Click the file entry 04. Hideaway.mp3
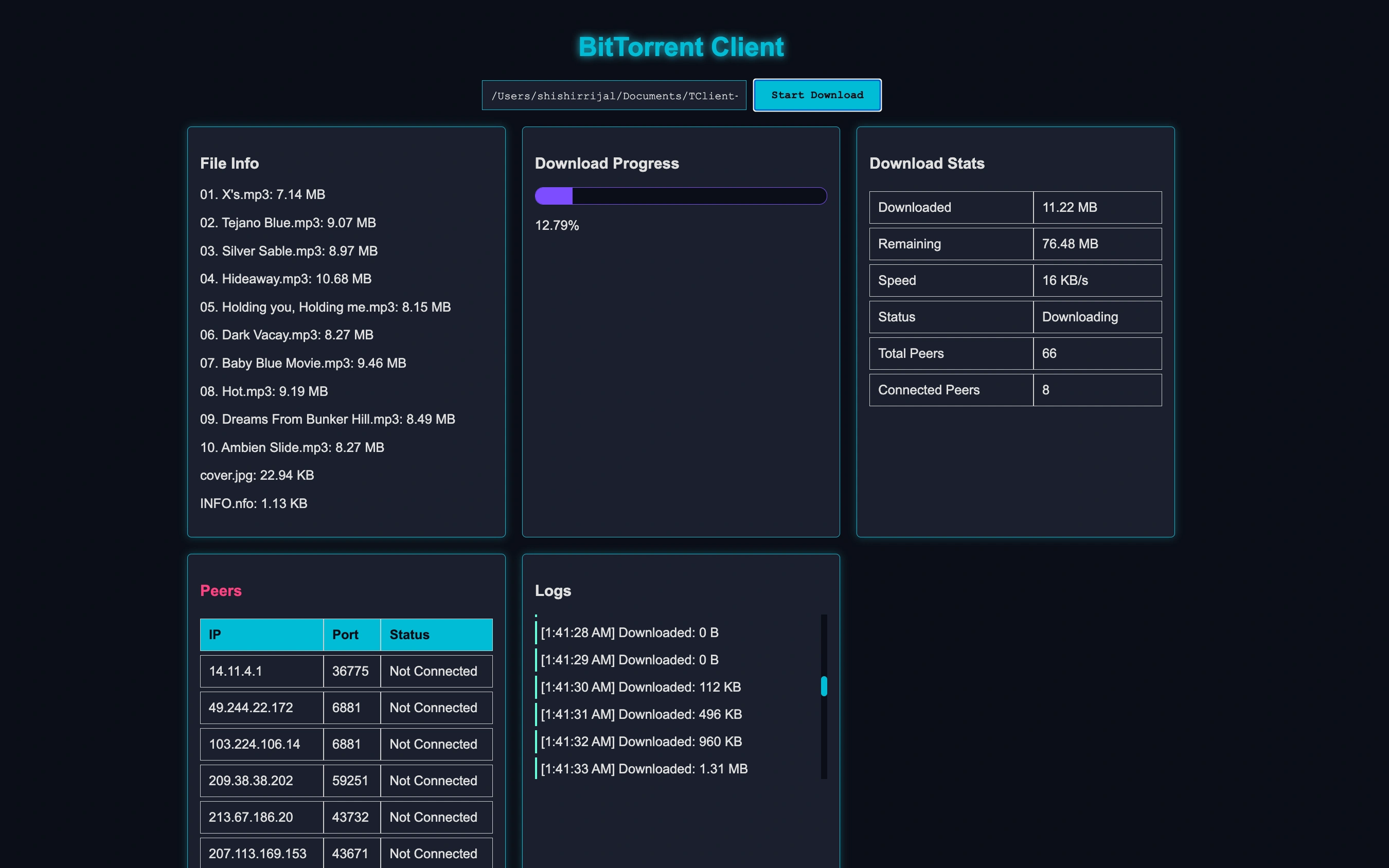Image resolution: width=1389 pixels, height=868 pixels. (286, 279)
